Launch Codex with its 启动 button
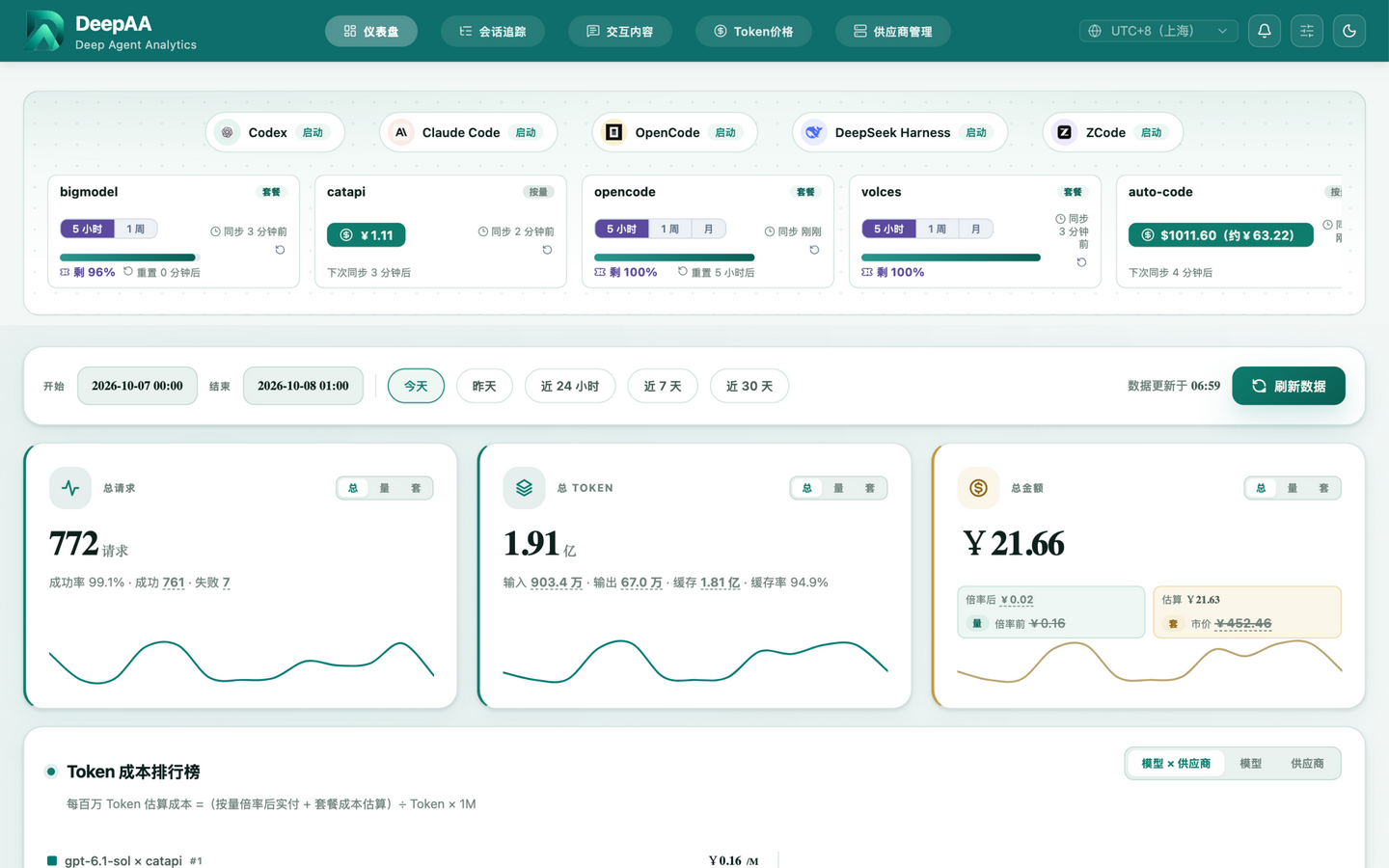The width and height of the screenshot is (1389, 868). pos(313,132)
